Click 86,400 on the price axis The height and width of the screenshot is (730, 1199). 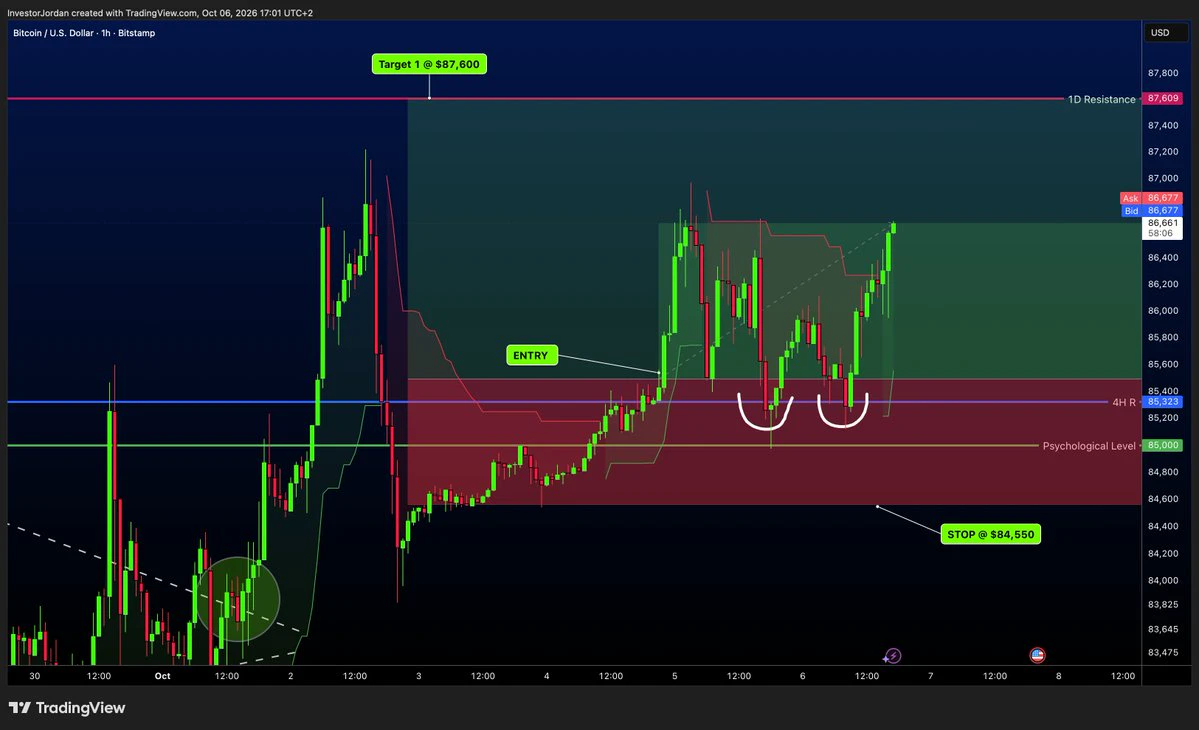(1162, 258)
